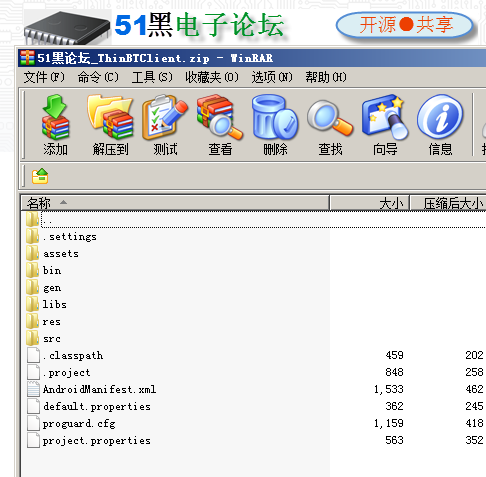The image size is (486, 477).
Task: Click size value 563 for project.properties
Action: (x=395, y=440)
